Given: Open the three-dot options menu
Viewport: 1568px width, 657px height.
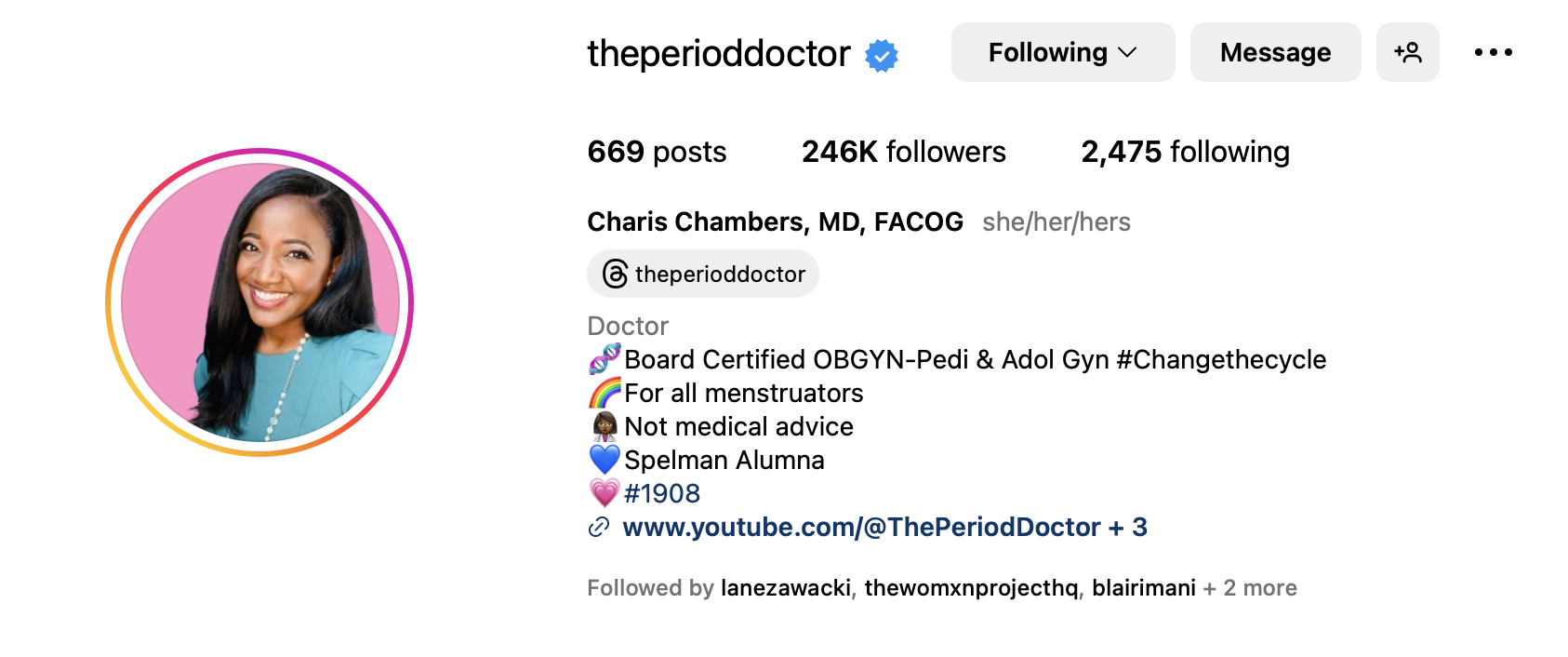Looking at the screenshot, I should pos(1493,53).
